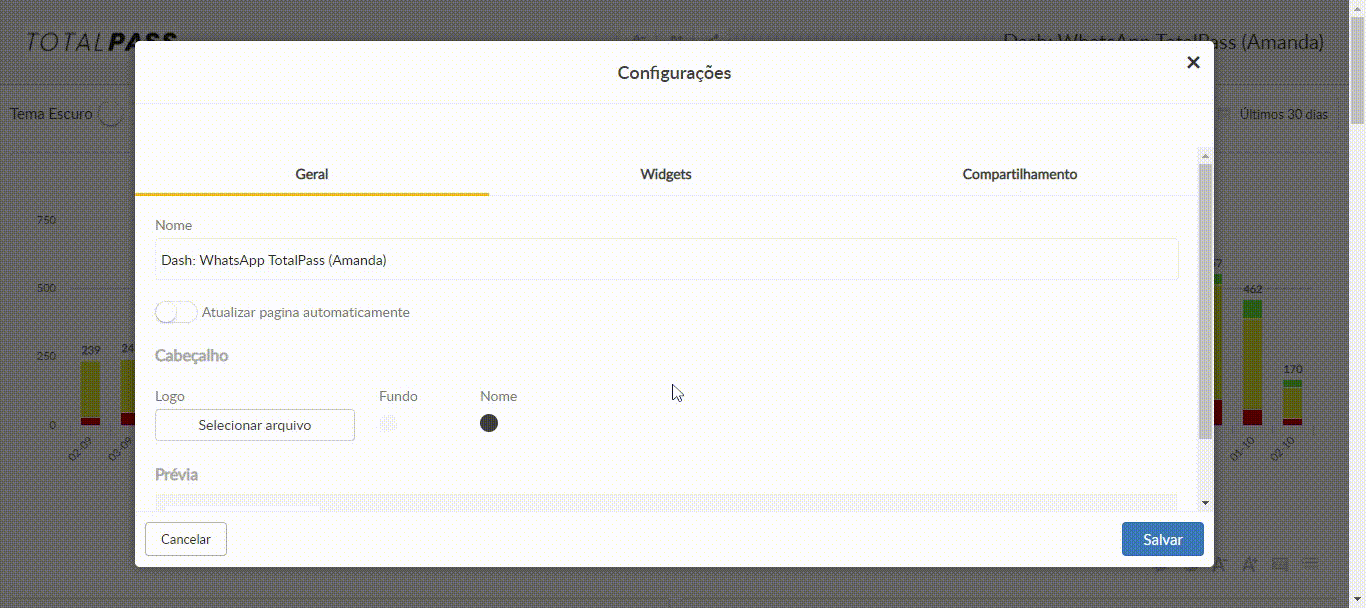The width and height of the screenshot is (1366, 608).
Task: Click the image icon beside font size controls
Action: (x=1279, y=565)
